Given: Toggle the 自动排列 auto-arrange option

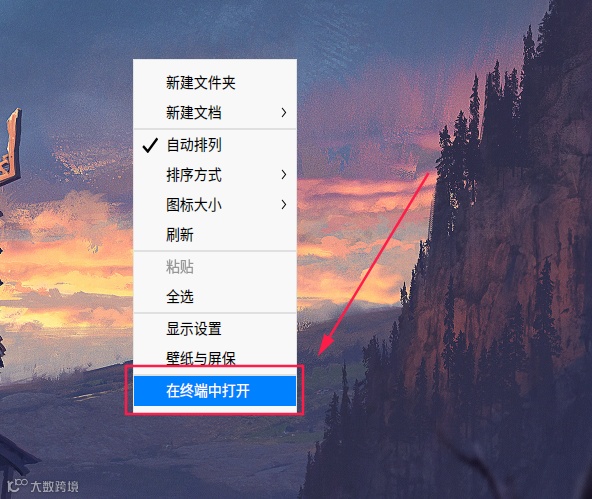Looking at the screenshot, I should click(215, 145).
